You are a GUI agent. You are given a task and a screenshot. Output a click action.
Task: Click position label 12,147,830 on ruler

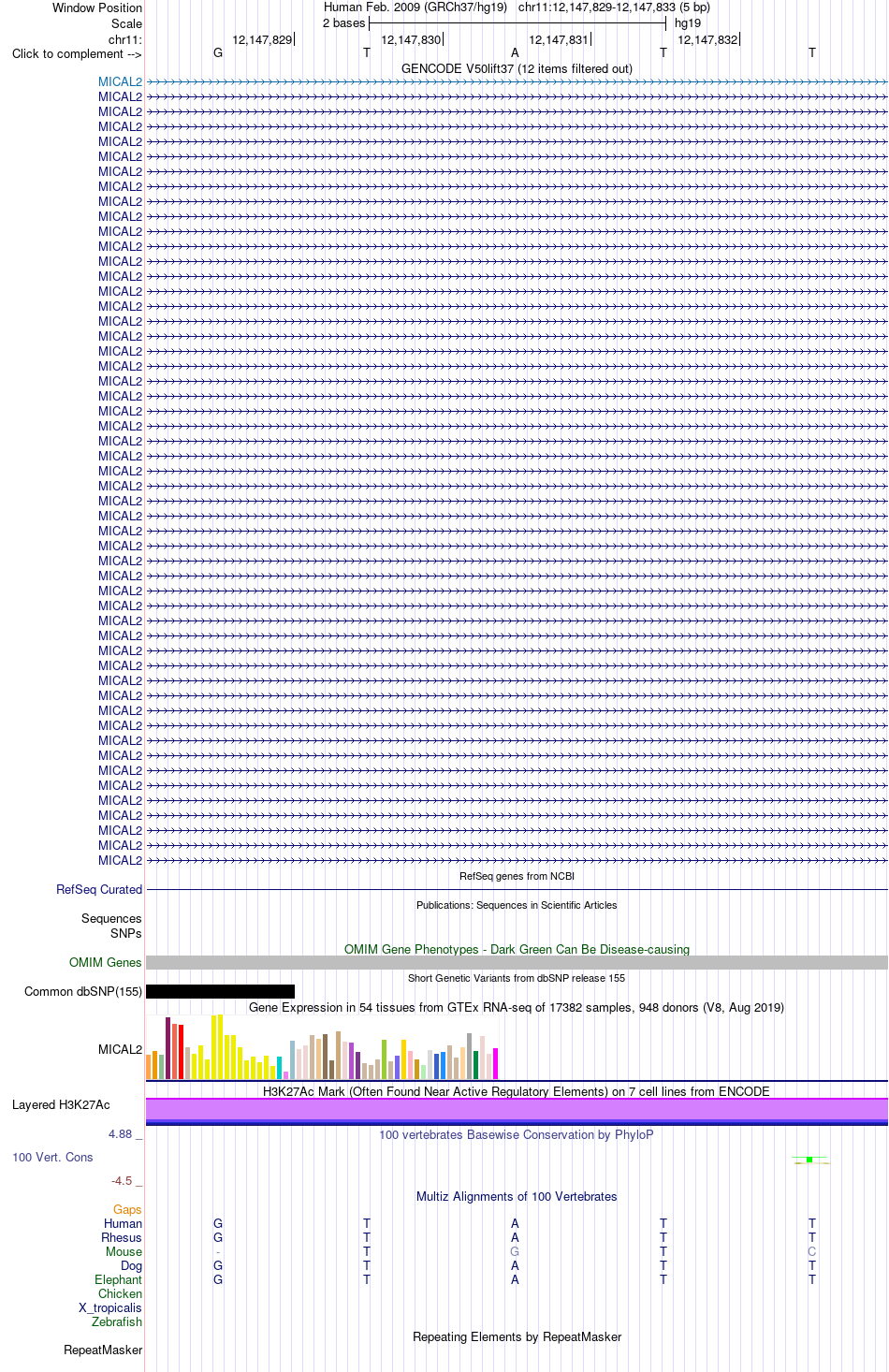point(411,39)
